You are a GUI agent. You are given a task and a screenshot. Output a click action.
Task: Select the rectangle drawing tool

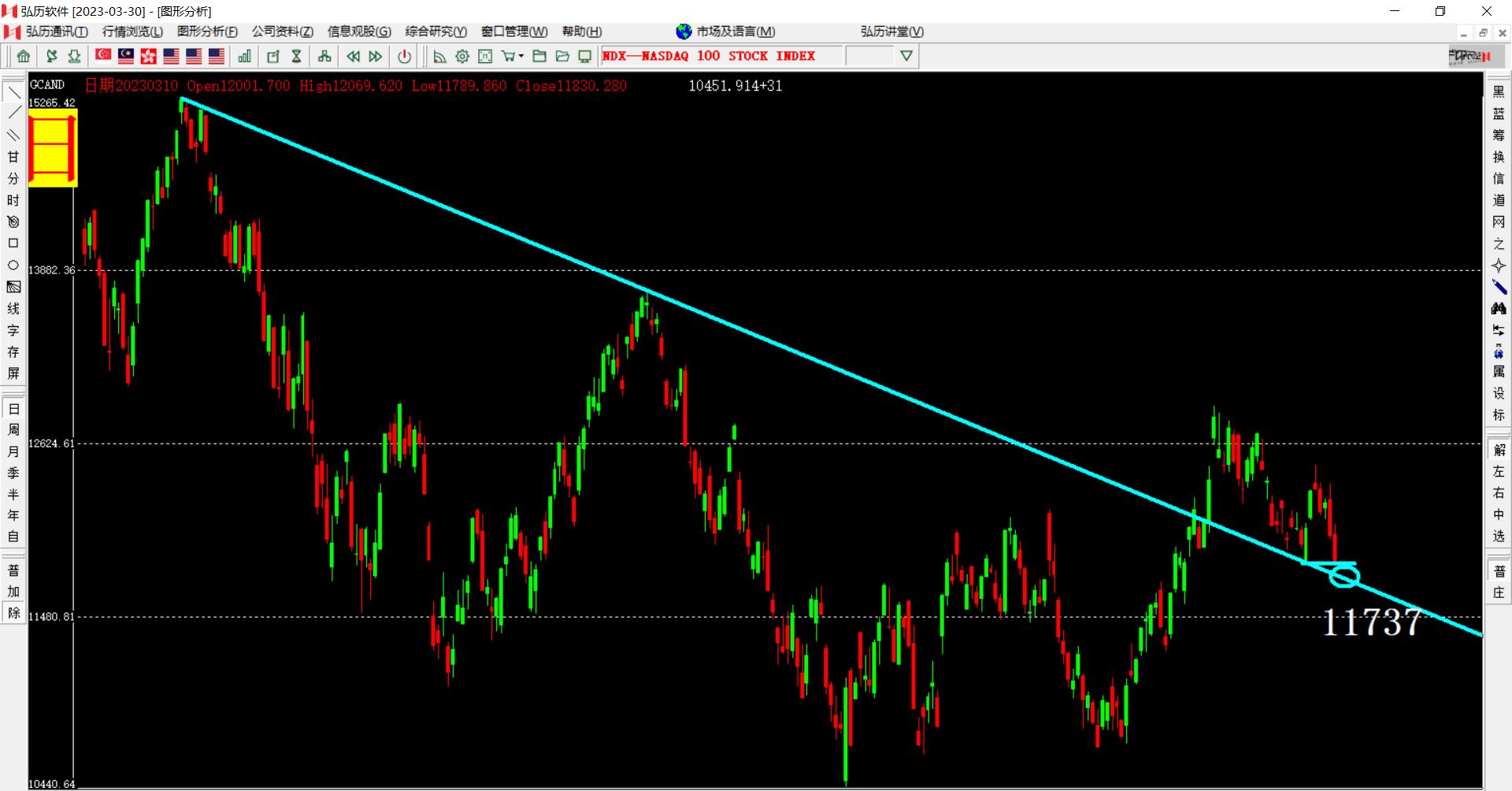coord(13,243)
